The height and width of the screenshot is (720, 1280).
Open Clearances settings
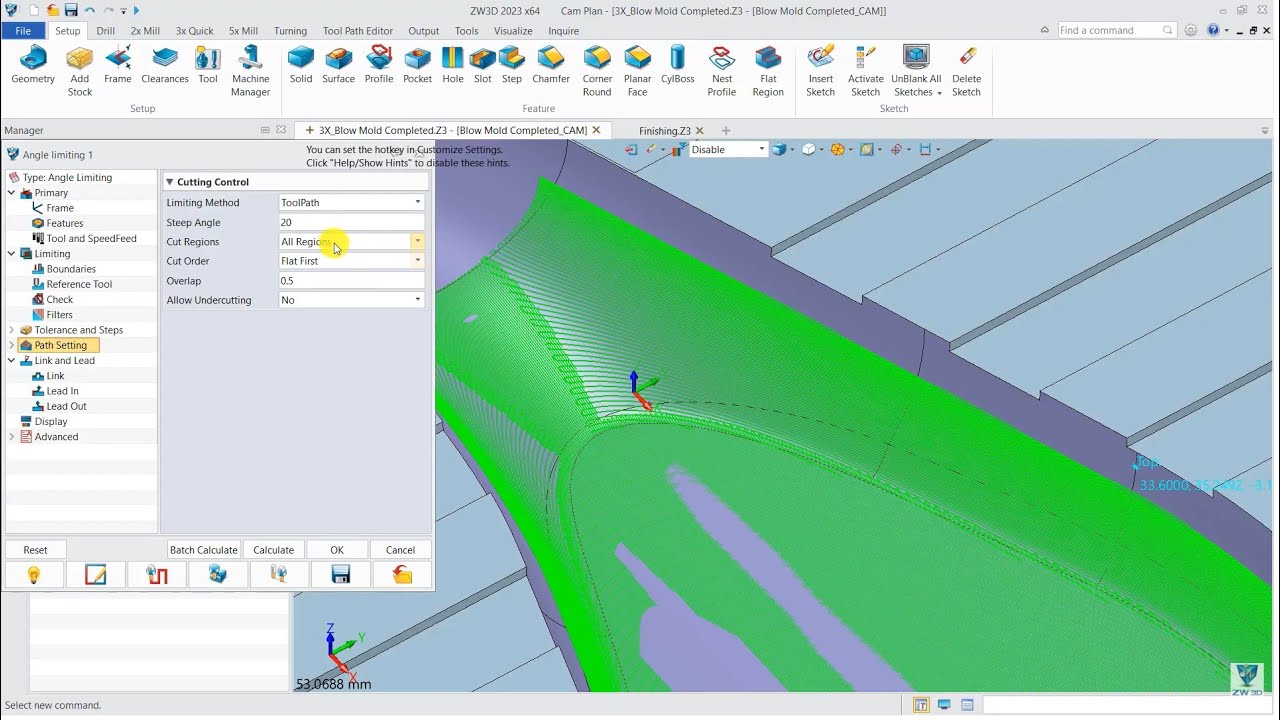point(165,65)
